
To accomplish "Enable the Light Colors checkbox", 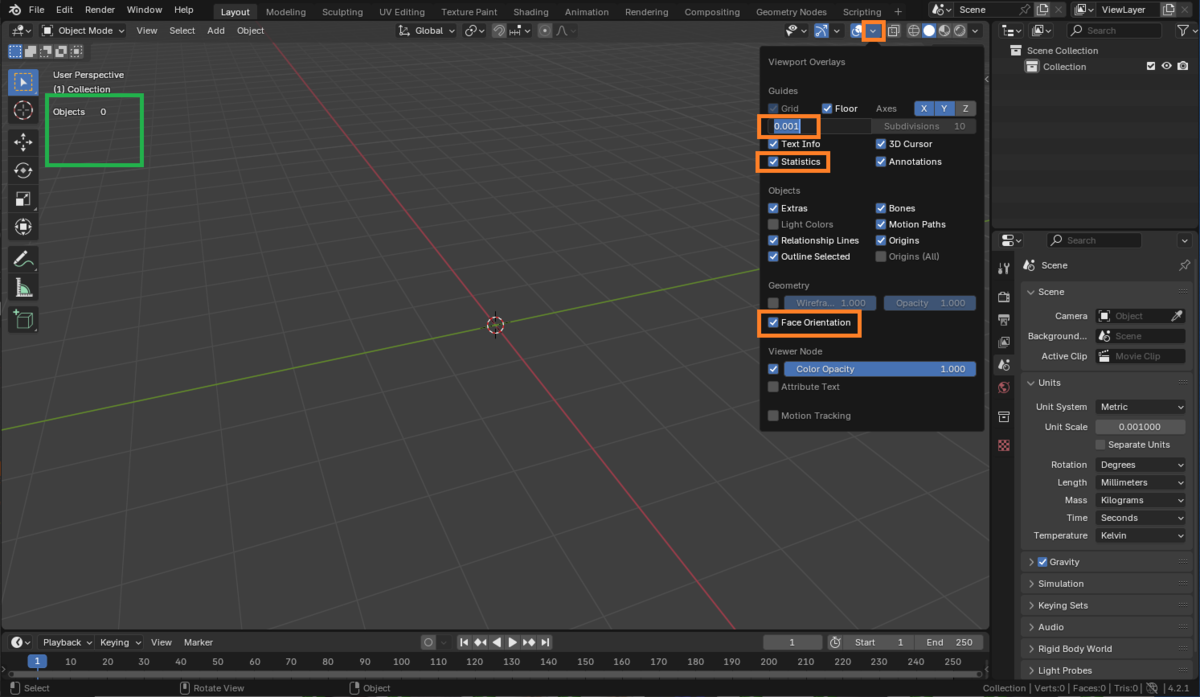I will (773, 225).
